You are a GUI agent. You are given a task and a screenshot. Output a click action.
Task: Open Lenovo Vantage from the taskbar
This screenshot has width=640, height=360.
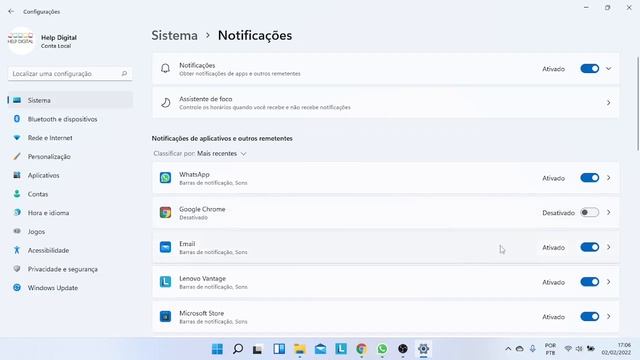pos(341,349)
